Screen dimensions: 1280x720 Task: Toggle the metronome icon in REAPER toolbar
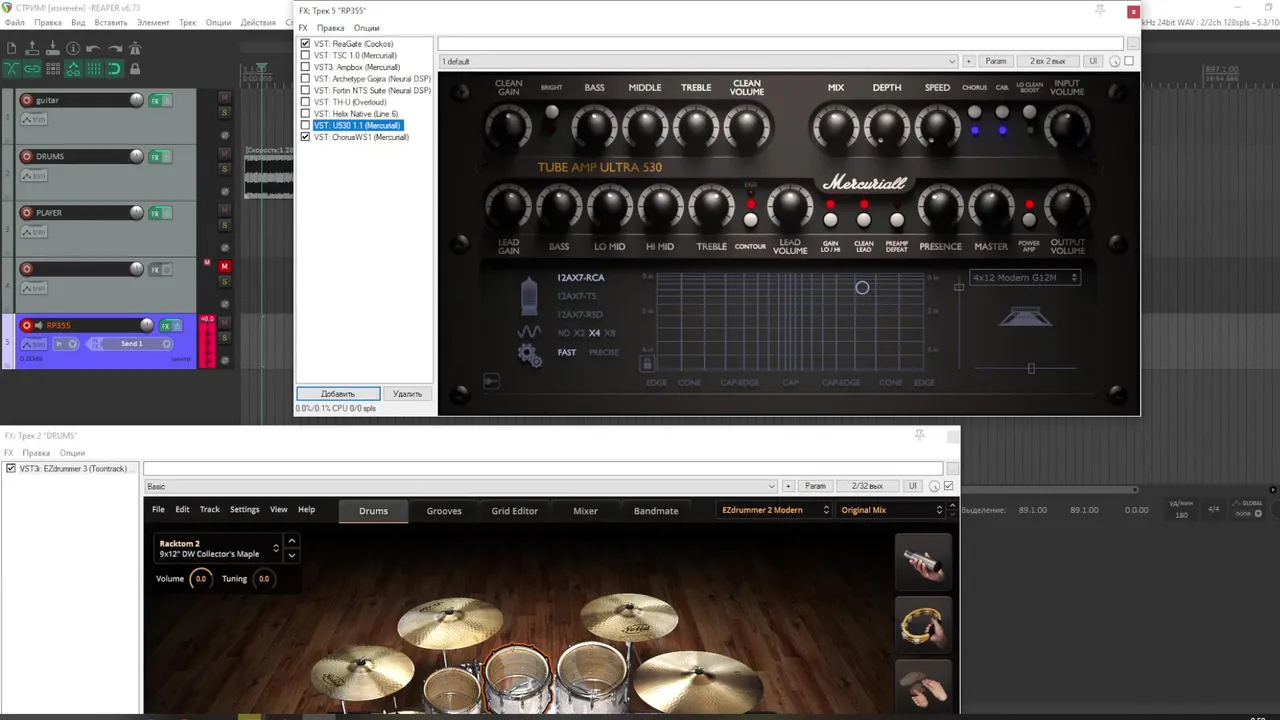(135, 48)
